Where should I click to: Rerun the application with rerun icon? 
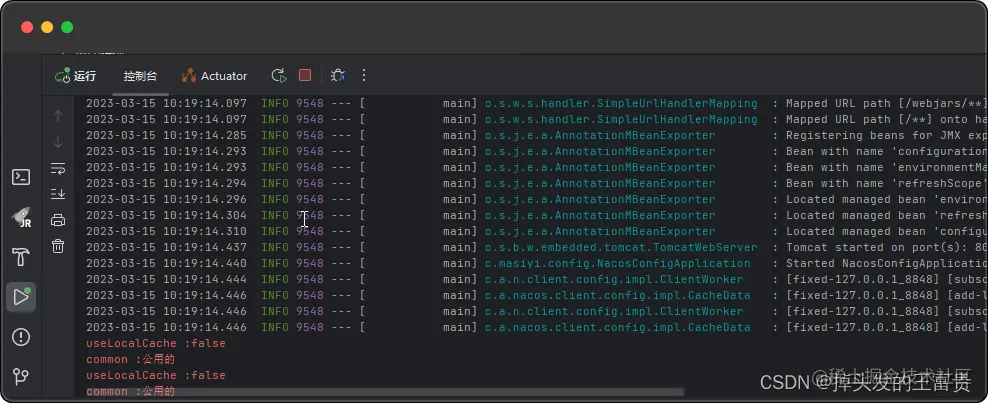point(279,76)
